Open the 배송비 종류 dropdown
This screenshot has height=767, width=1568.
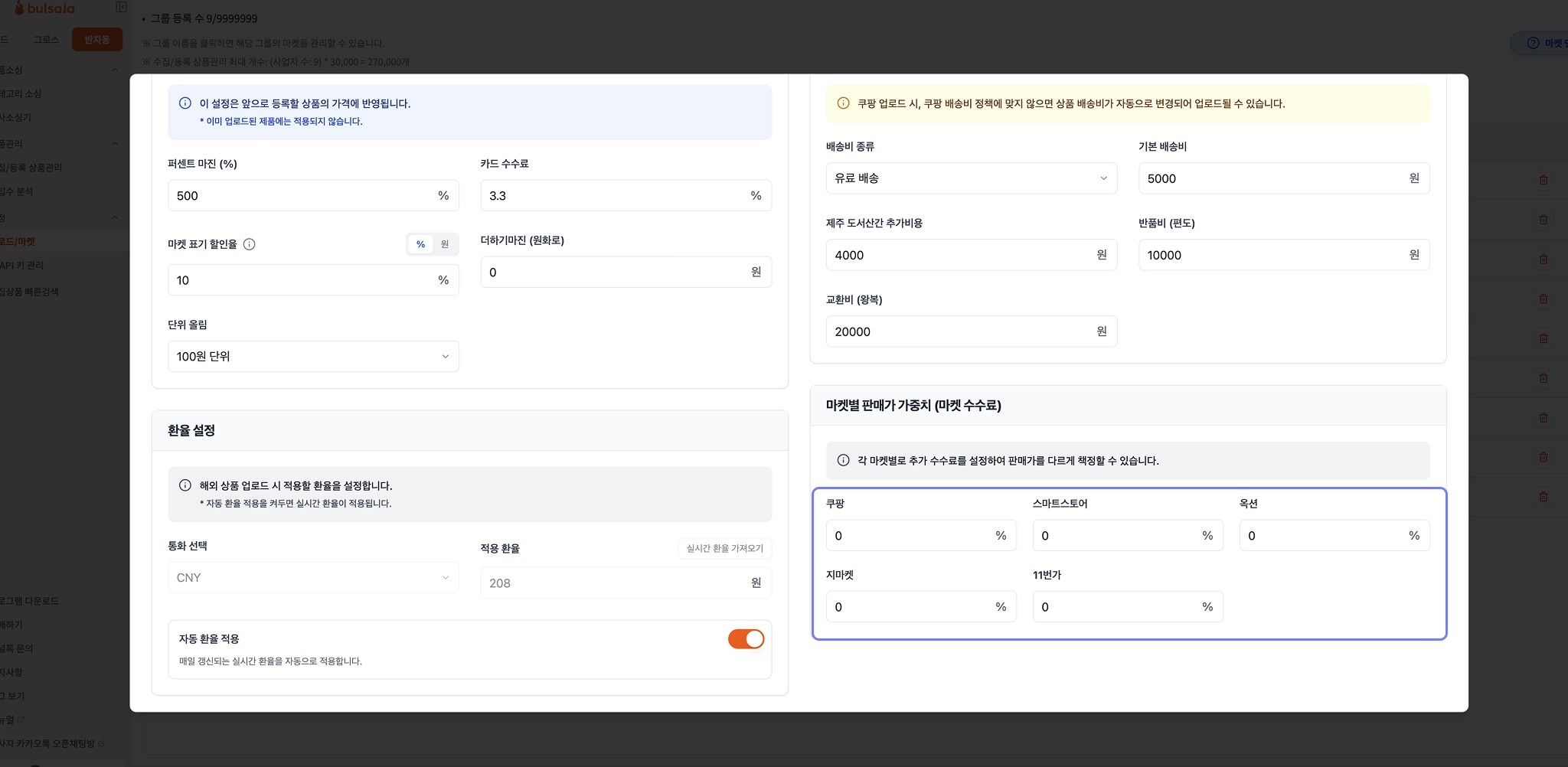pyautogui.click(x=972, y=178)
